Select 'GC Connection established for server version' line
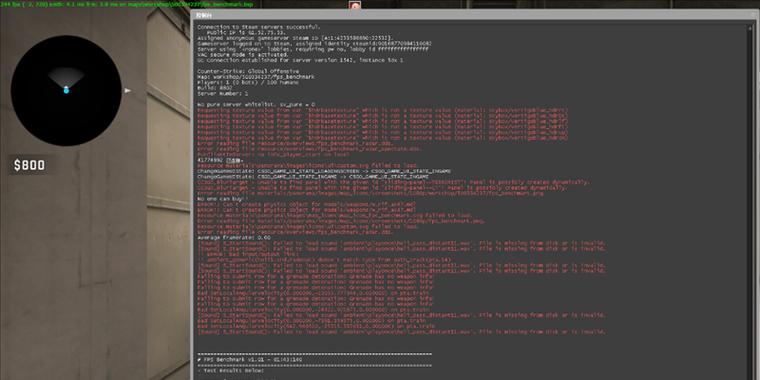The image size is (760, 380). point(300,61)
